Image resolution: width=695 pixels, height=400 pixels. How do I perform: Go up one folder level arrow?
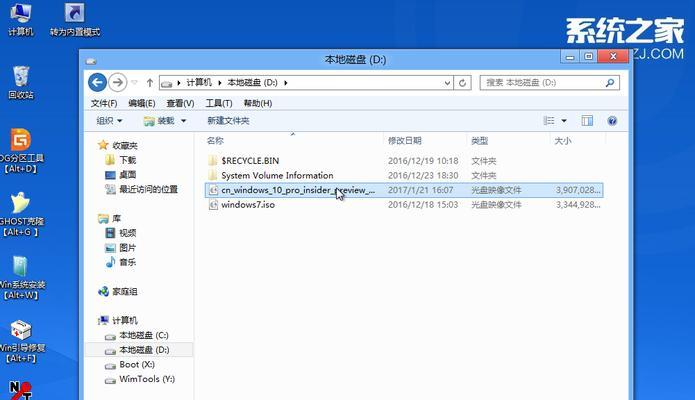click(150, 83)
